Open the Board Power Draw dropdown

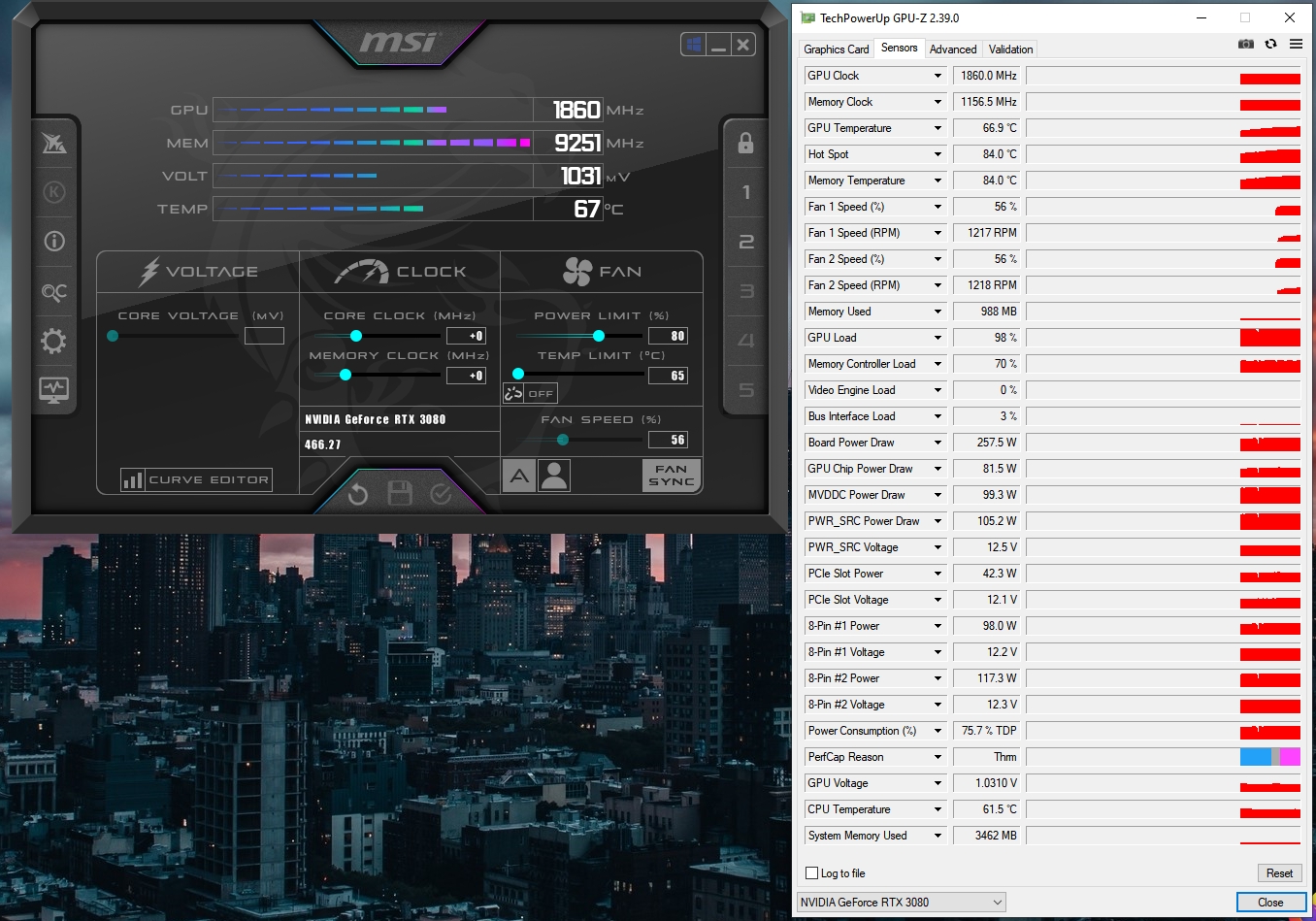click(x=938, y=443)
